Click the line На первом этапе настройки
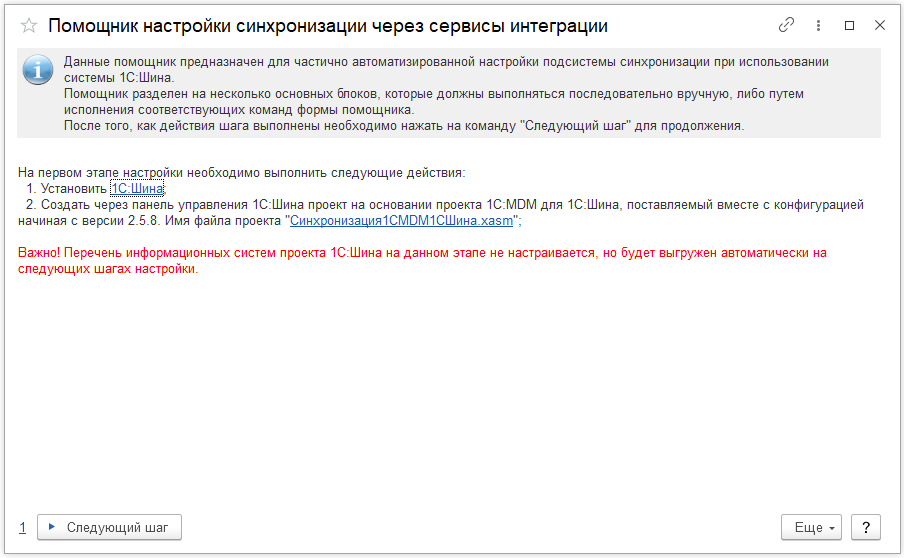The height and width of the screenshot is (558, 904). [241, 172]
